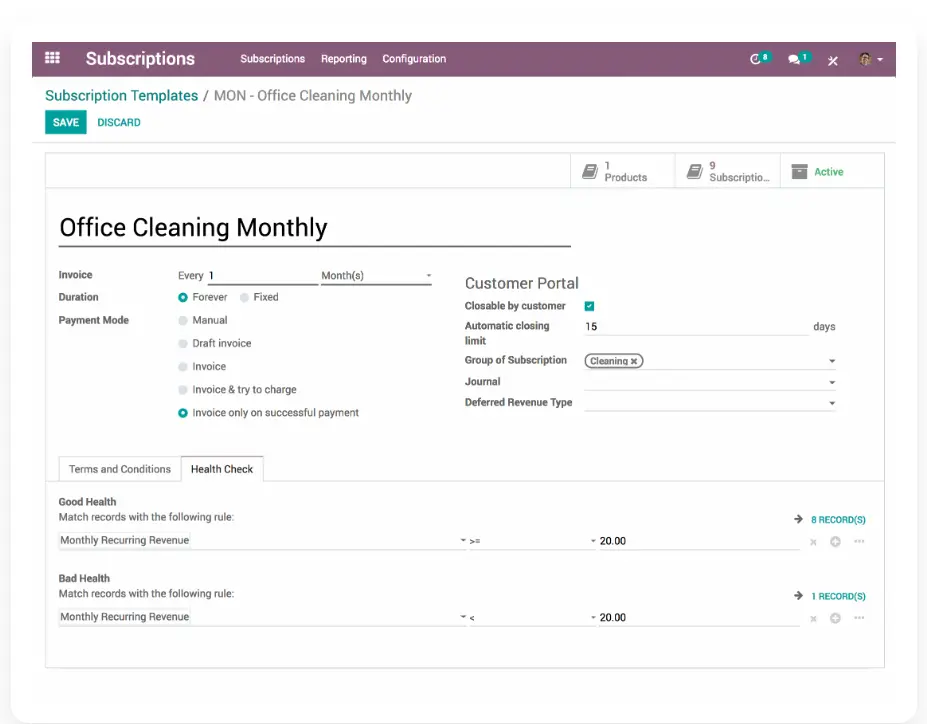
Task: Add a node to Good Health rule
Action: (835, 541)
